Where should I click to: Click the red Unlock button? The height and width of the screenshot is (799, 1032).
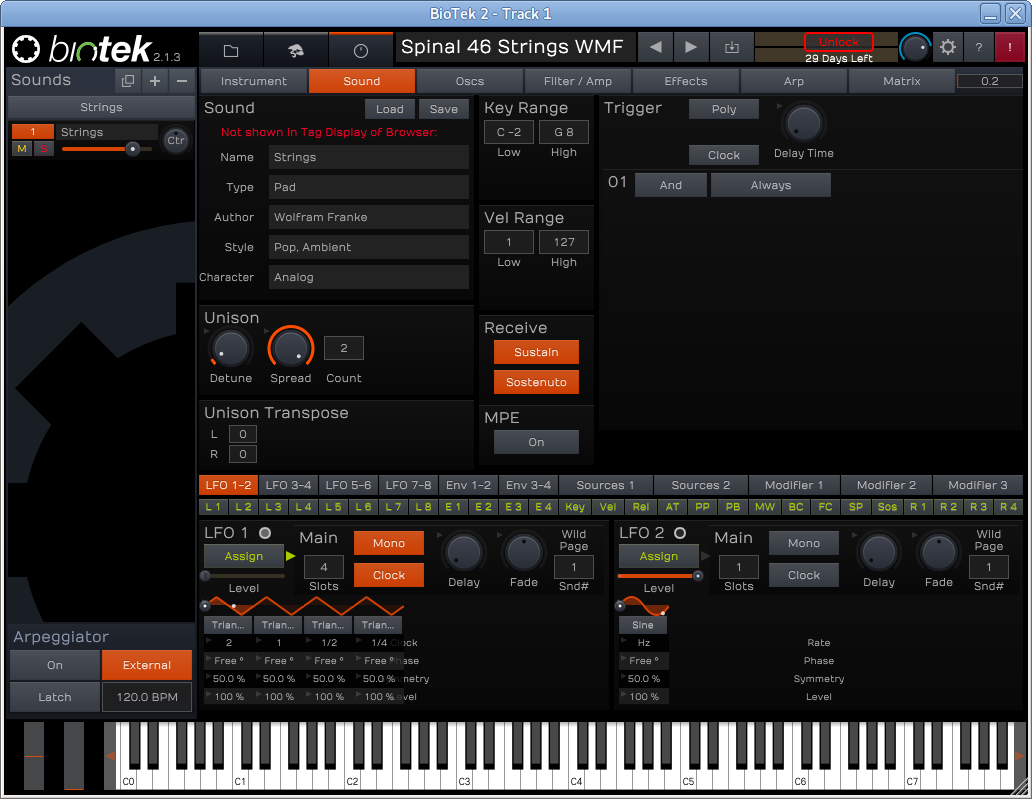(x=838, y=42)
